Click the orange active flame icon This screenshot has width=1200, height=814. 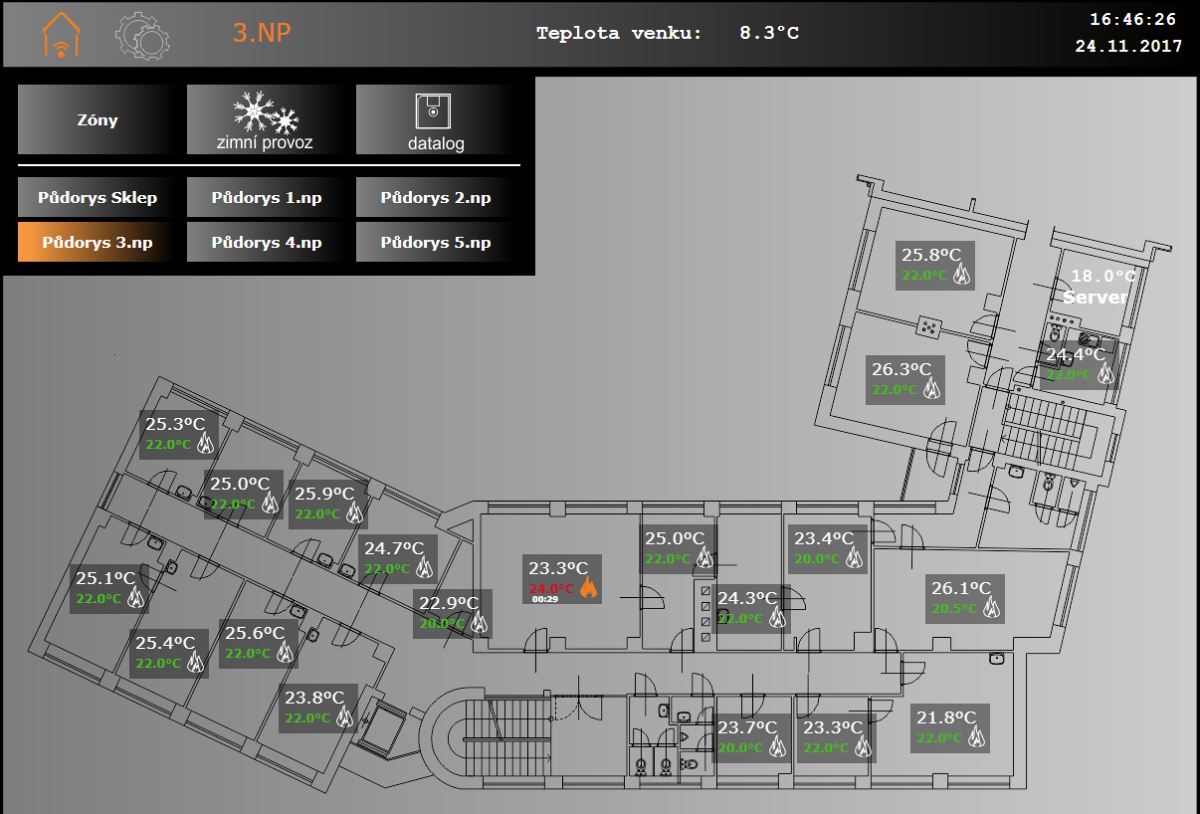click(x=588, y=588)
